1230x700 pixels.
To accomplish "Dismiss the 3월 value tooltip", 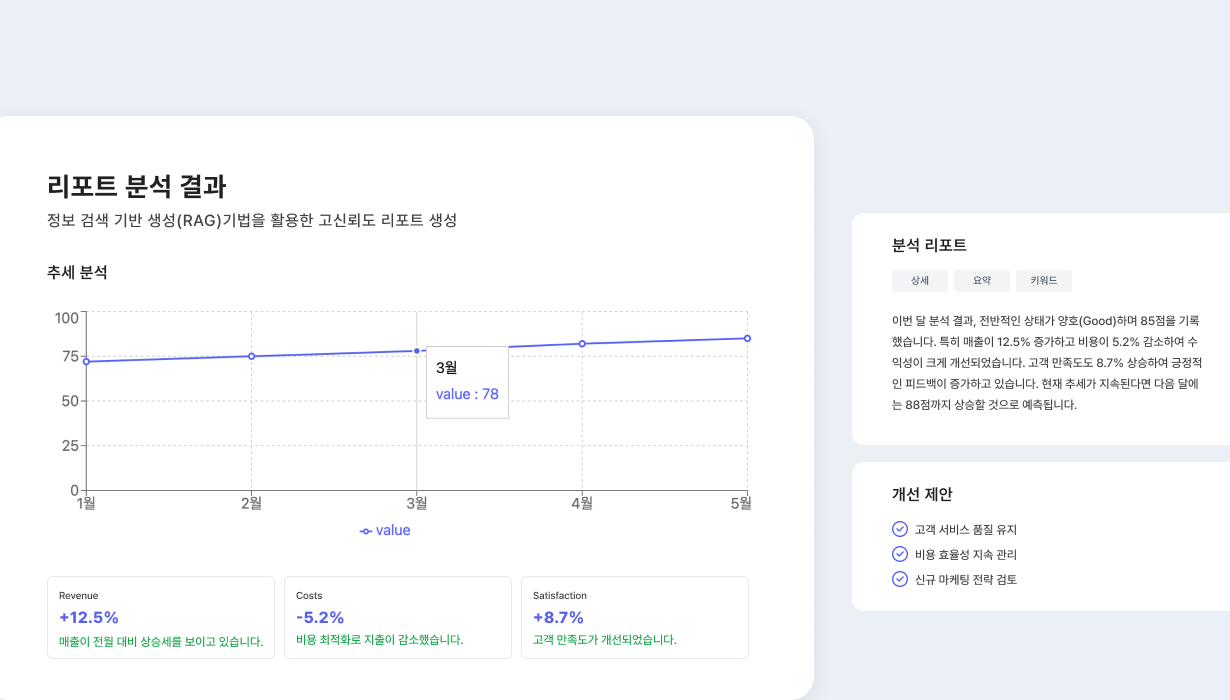I will click(x=467, y=382).
